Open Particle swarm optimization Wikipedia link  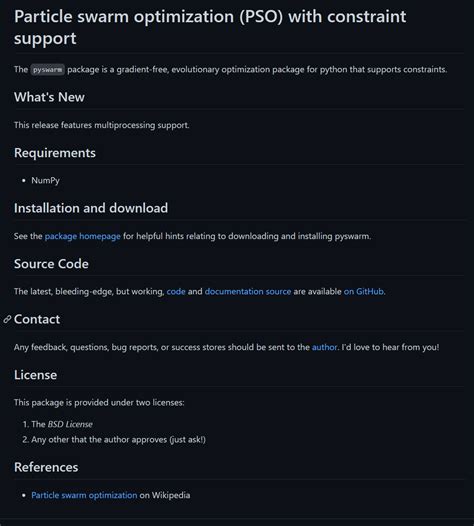[x=84, y=495]
